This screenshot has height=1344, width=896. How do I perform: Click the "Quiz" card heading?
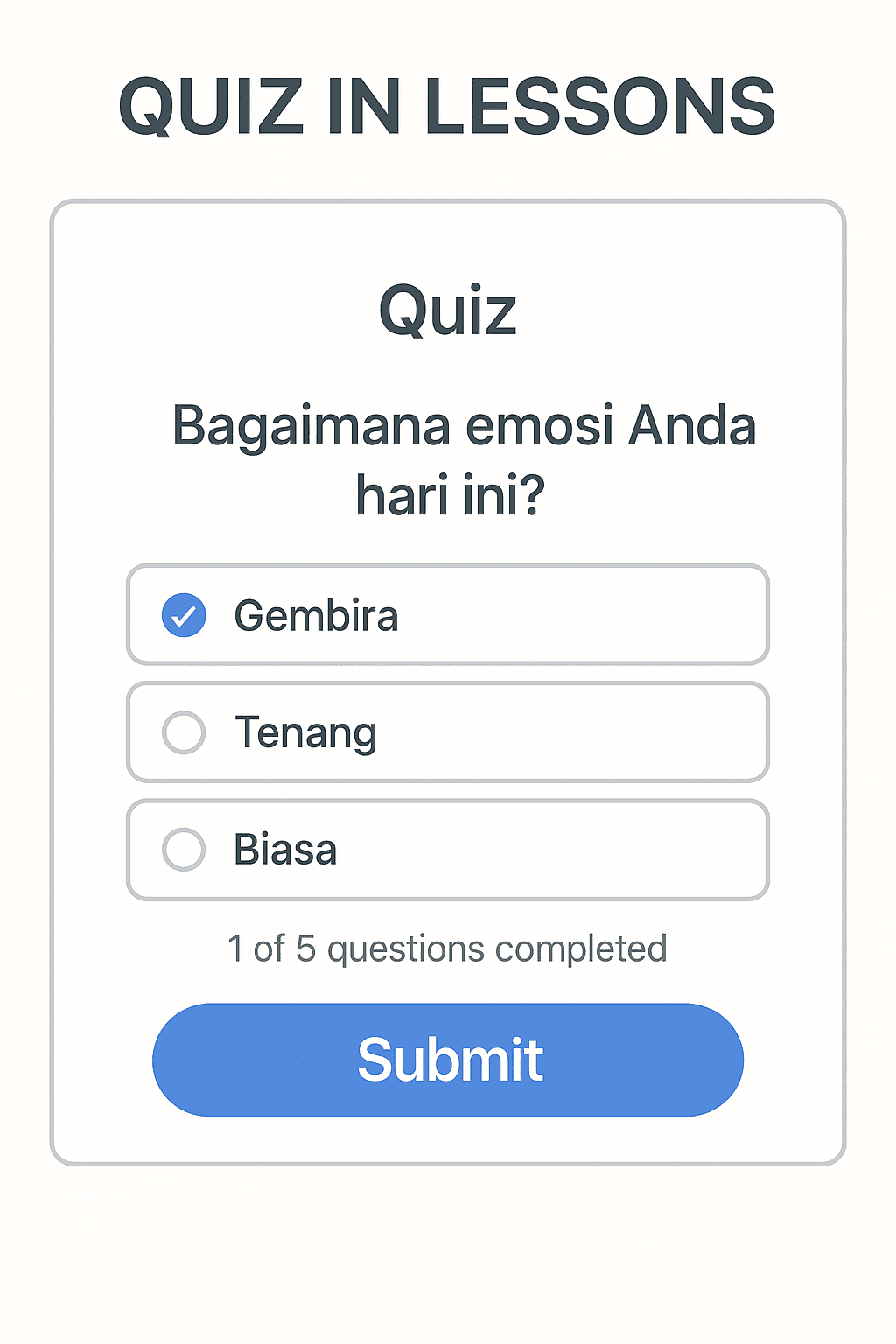tap(447, 311)
